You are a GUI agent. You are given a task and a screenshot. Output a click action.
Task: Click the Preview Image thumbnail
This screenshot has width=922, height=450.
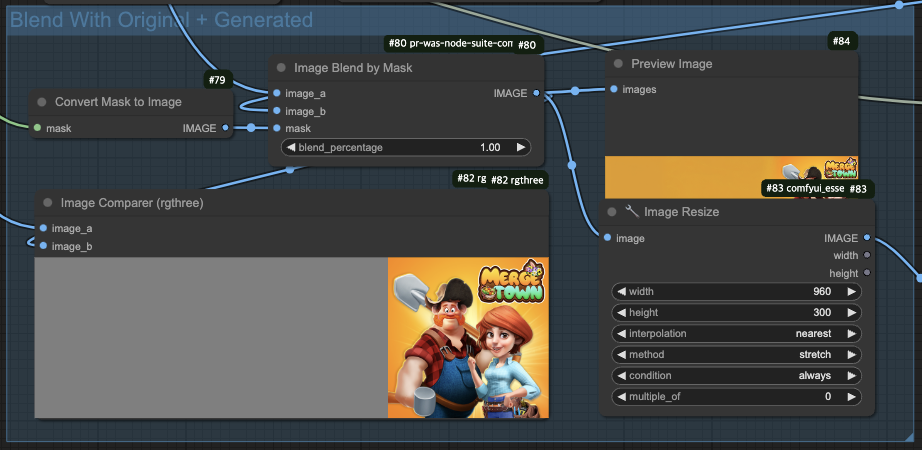731,177
